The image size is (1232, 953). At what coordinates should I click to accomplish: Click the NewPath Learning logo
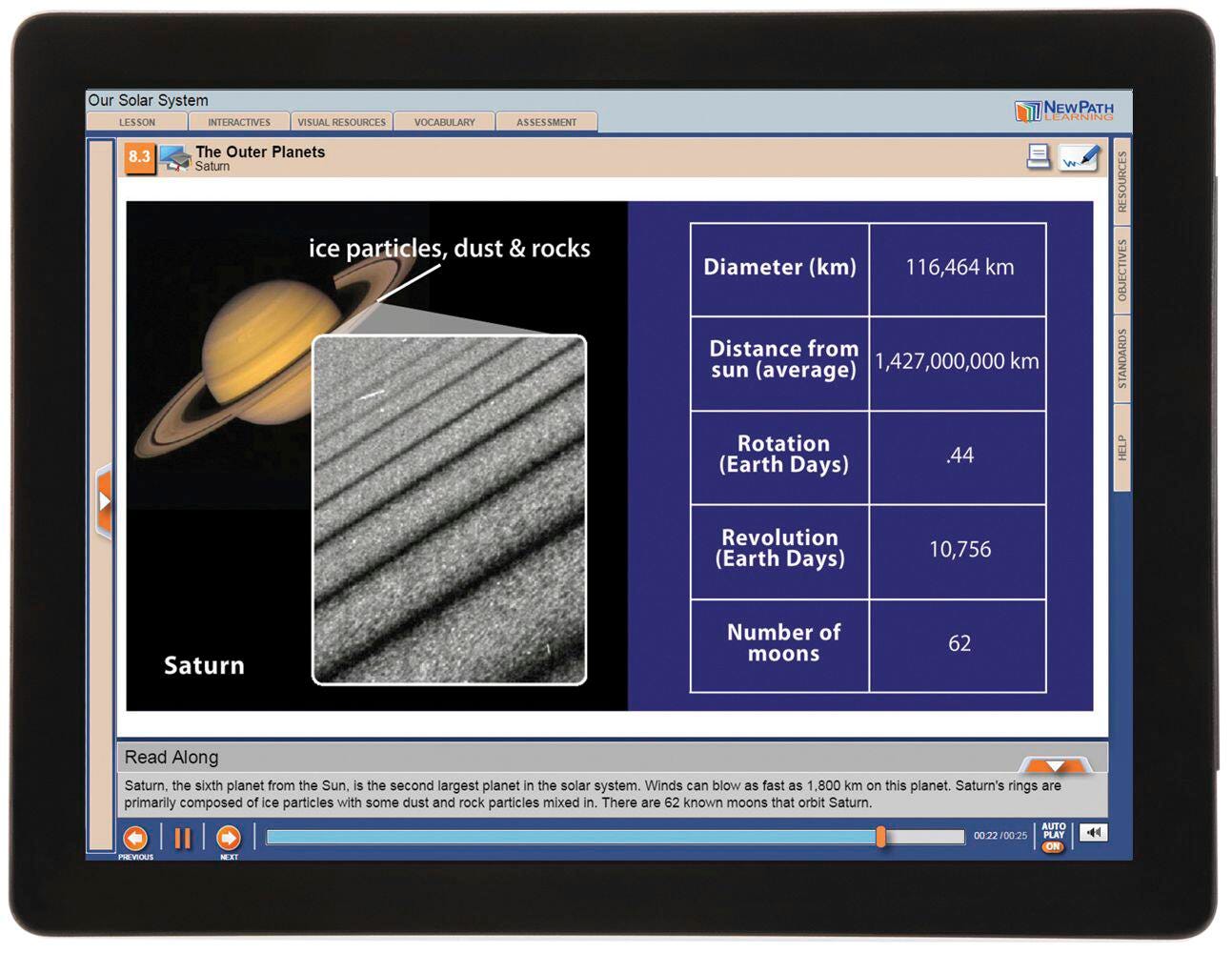click(x=1063, y=112)
